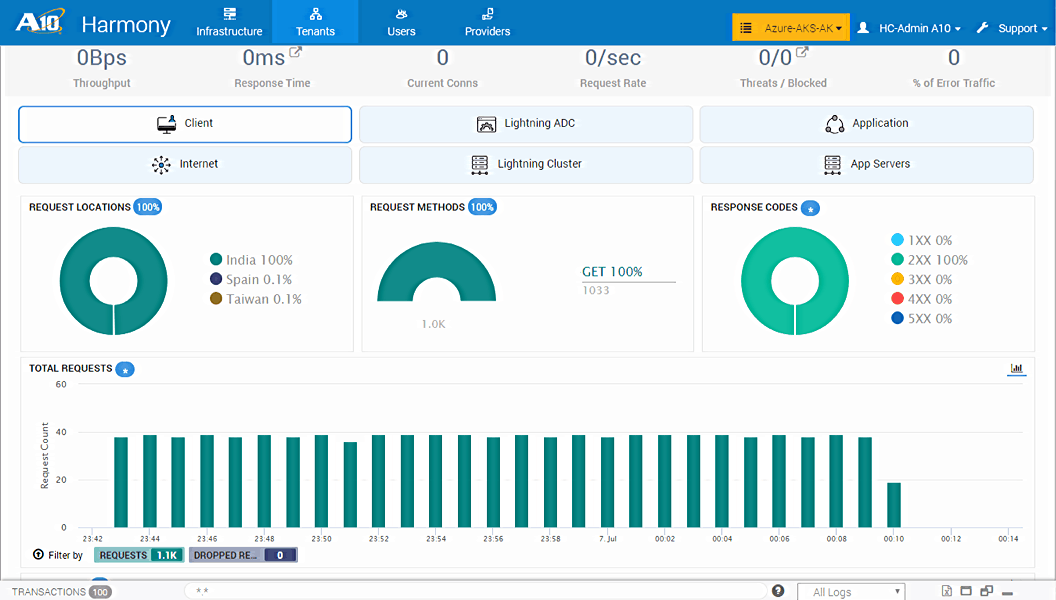
Task: Toggle the Taiwan legend entry
Action: coord(255,299)
